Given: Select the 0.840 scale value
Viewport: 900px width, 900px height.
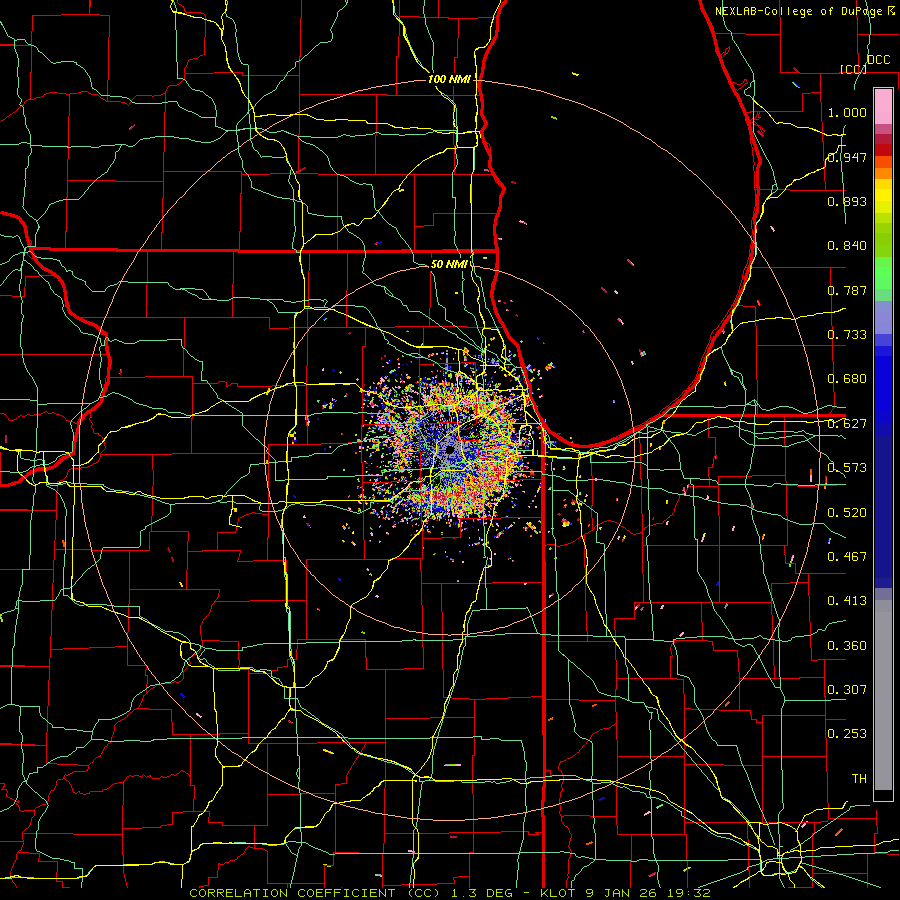Looking at the screenshot, I should [847, 246].
